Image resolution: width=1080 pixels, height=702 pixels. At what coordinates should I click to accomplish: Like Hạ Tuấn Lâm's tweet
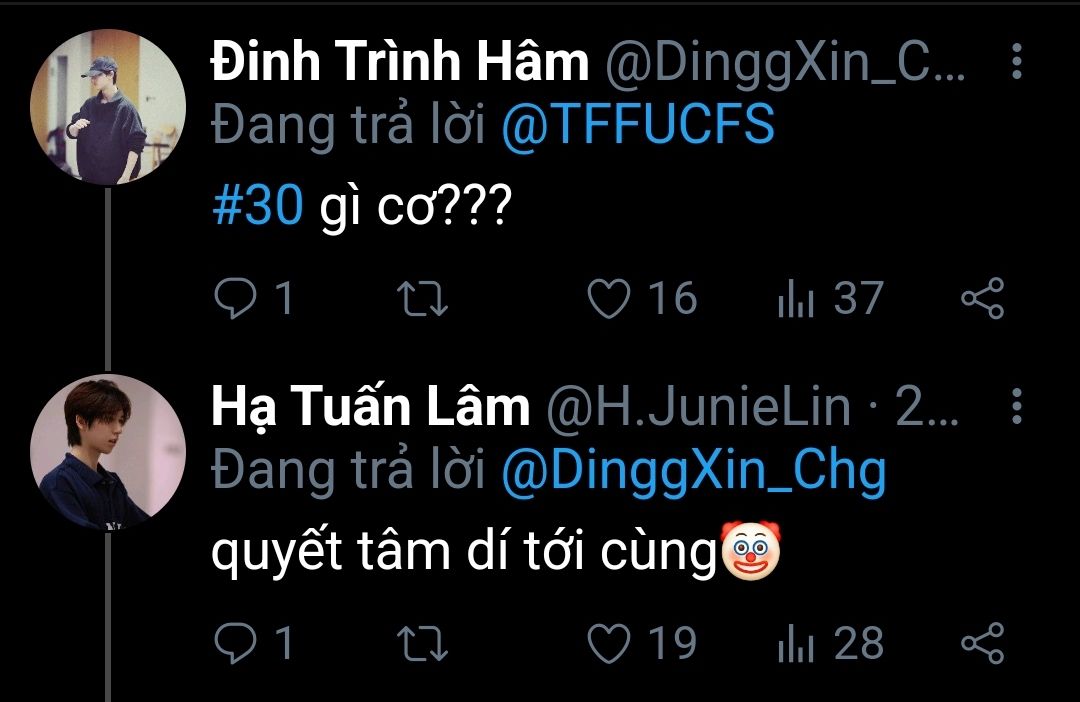tap(608, 643)
